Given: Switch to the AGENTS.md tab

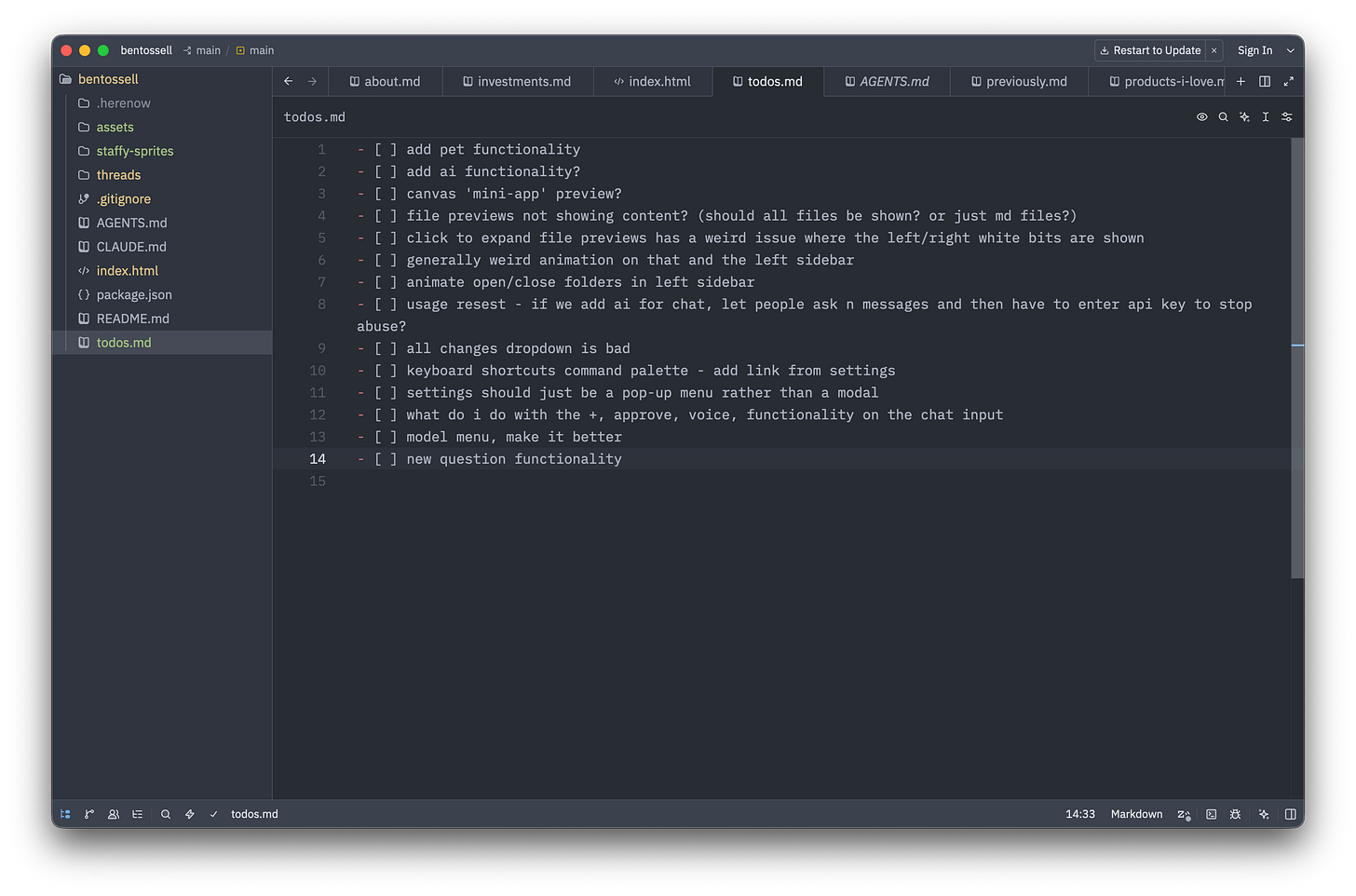Looking at the screenshot, I should click(888, 82).
